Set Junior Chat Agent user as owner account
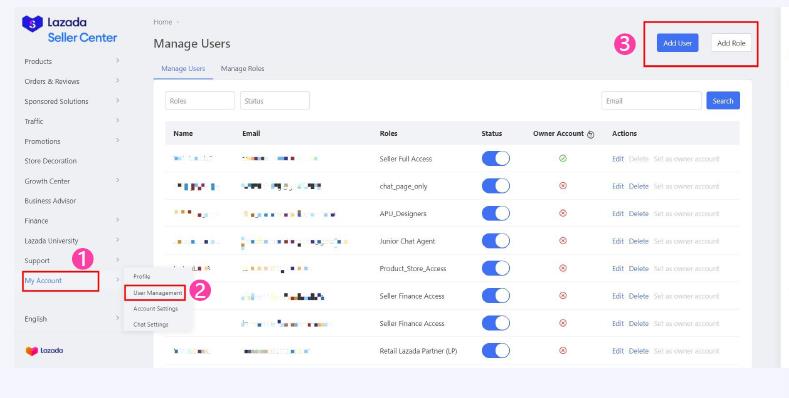789x398 pixels. click(x=686, y=241)
